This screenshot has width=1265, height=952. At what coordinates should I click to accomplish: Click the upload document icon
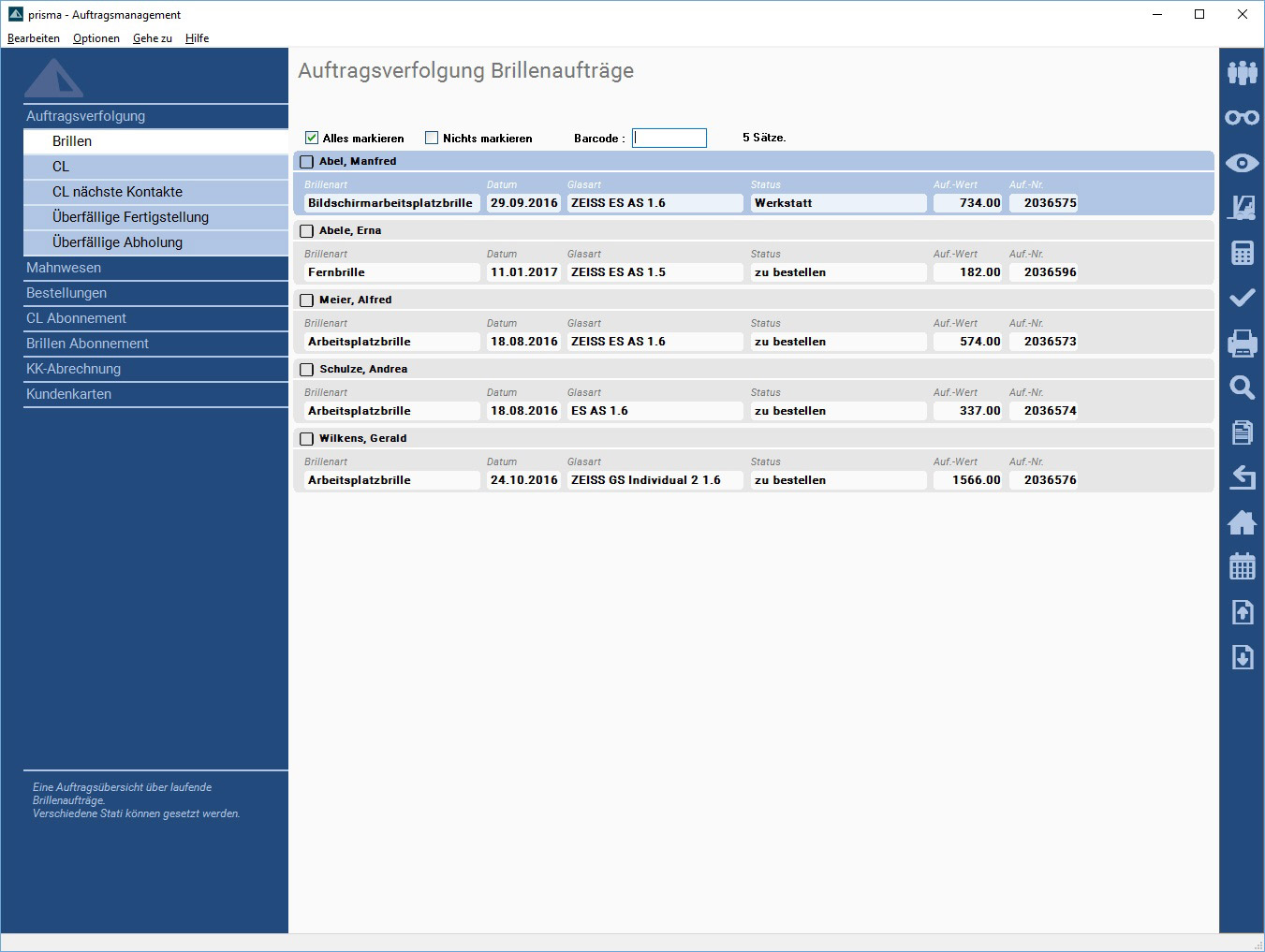pos(1243,612)
